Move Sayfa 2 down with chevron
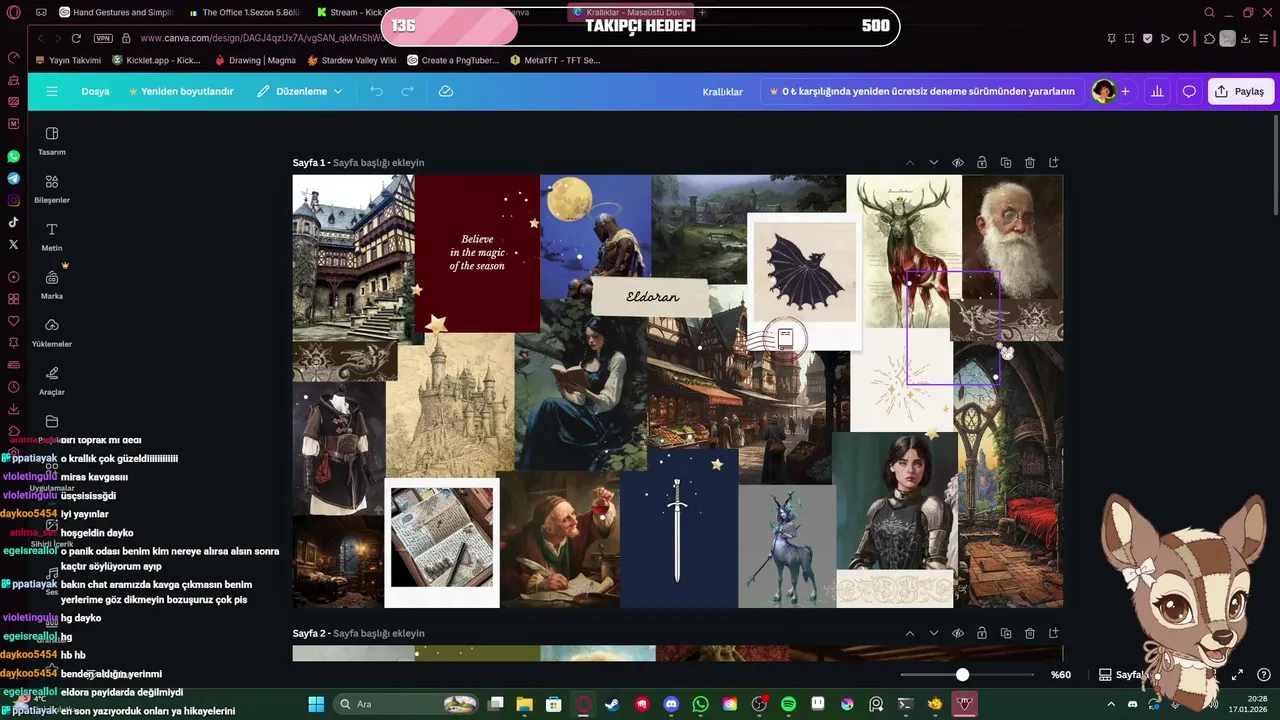This screenshot has height=720, width=1280. [x=934, y=633]
